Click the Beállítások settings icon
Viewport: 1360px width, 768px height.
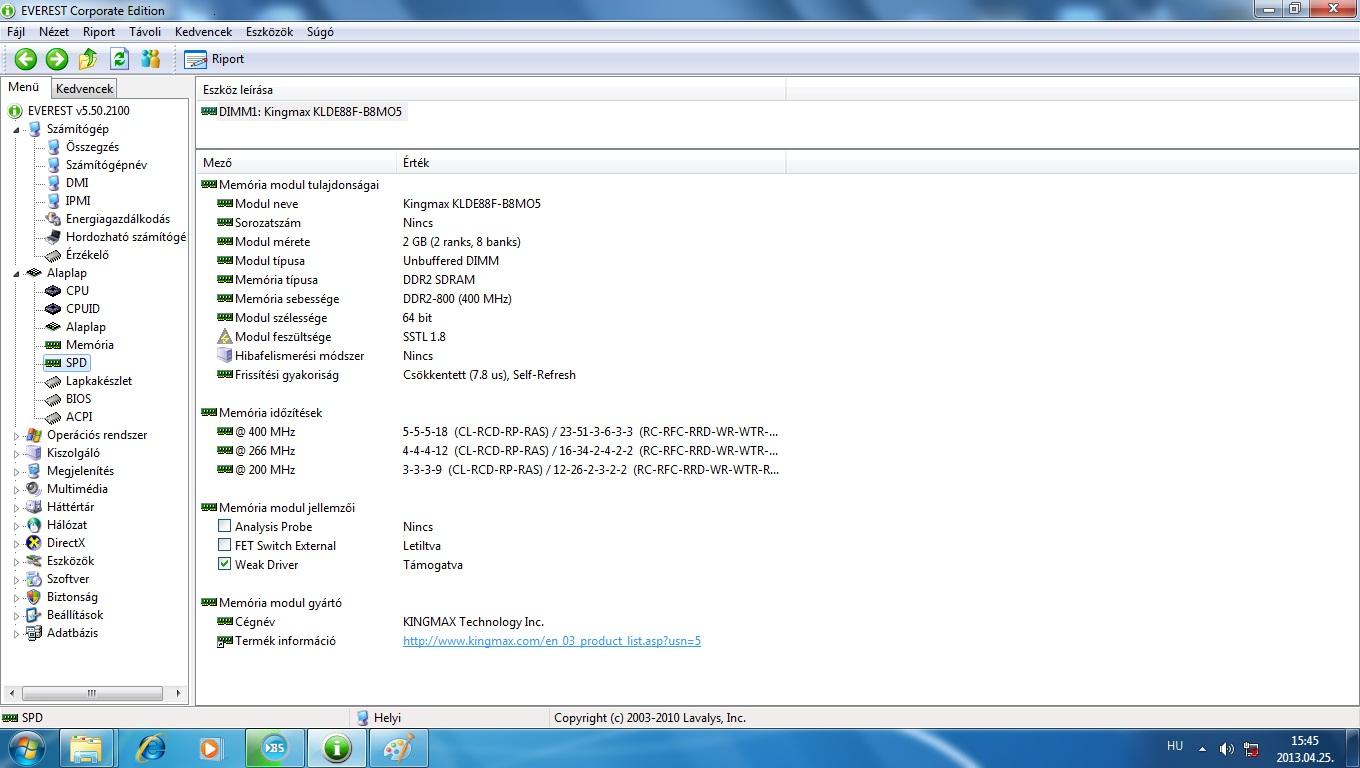pos(34,615)
